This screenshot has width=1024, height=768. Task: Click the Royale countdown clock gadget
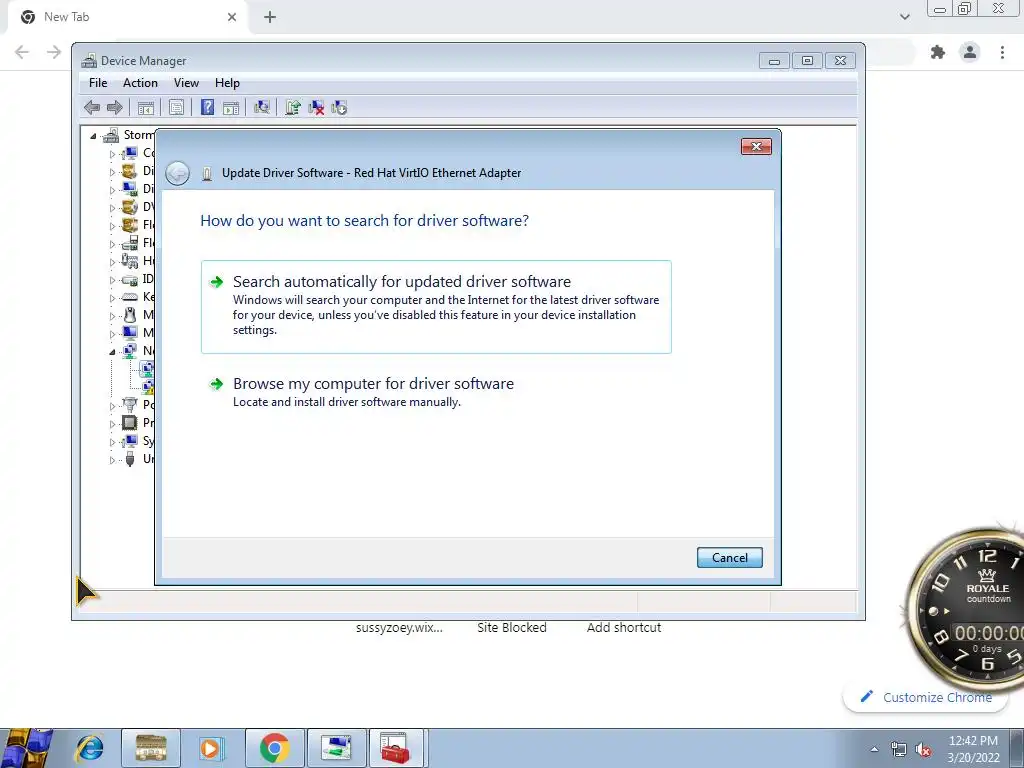click(x=967, y=609)
